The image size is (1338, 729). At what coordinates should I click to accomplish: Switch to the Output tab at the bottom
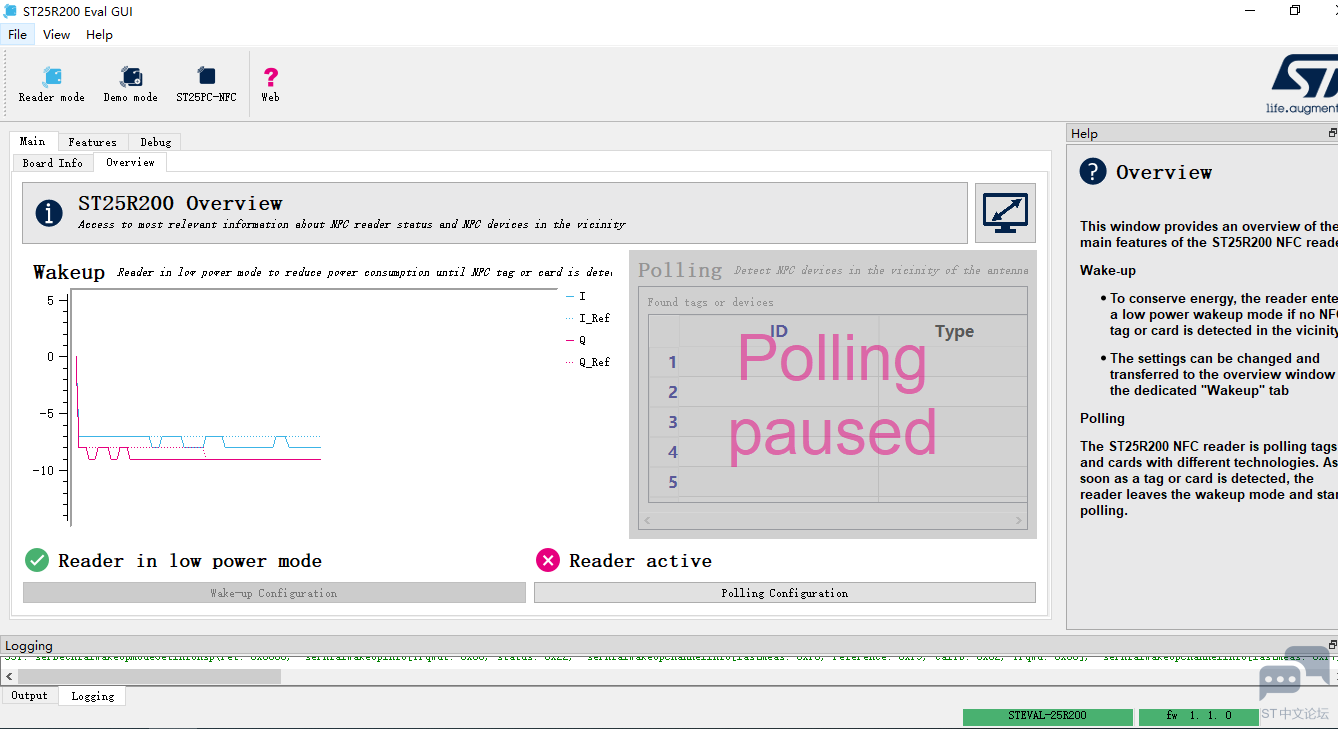tap(29, 696)
